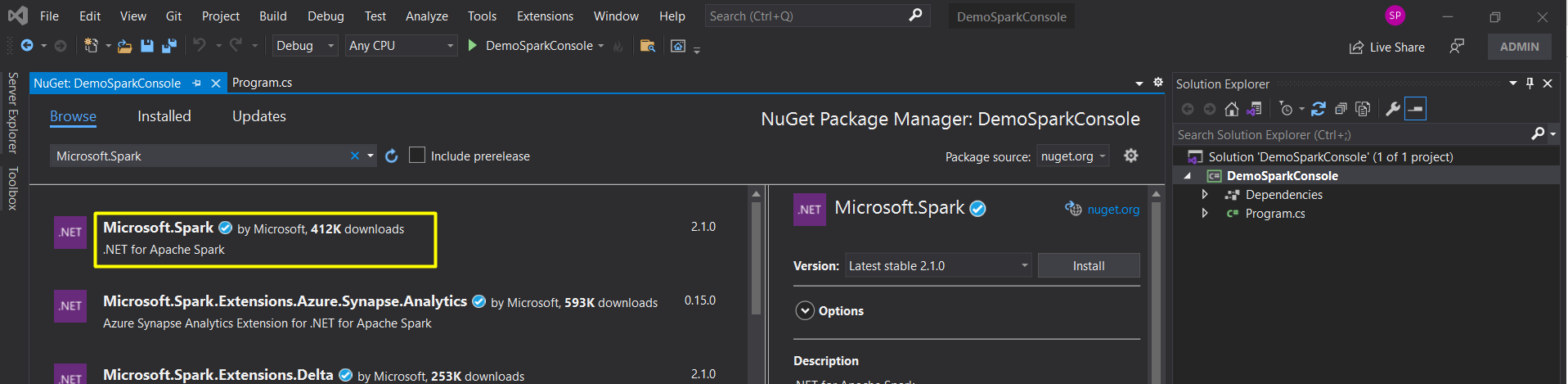Open Properties wrench in Solution Explorer
Image resolution: width=1568 pixels, height=384 pixels.
click(1392, 109)
